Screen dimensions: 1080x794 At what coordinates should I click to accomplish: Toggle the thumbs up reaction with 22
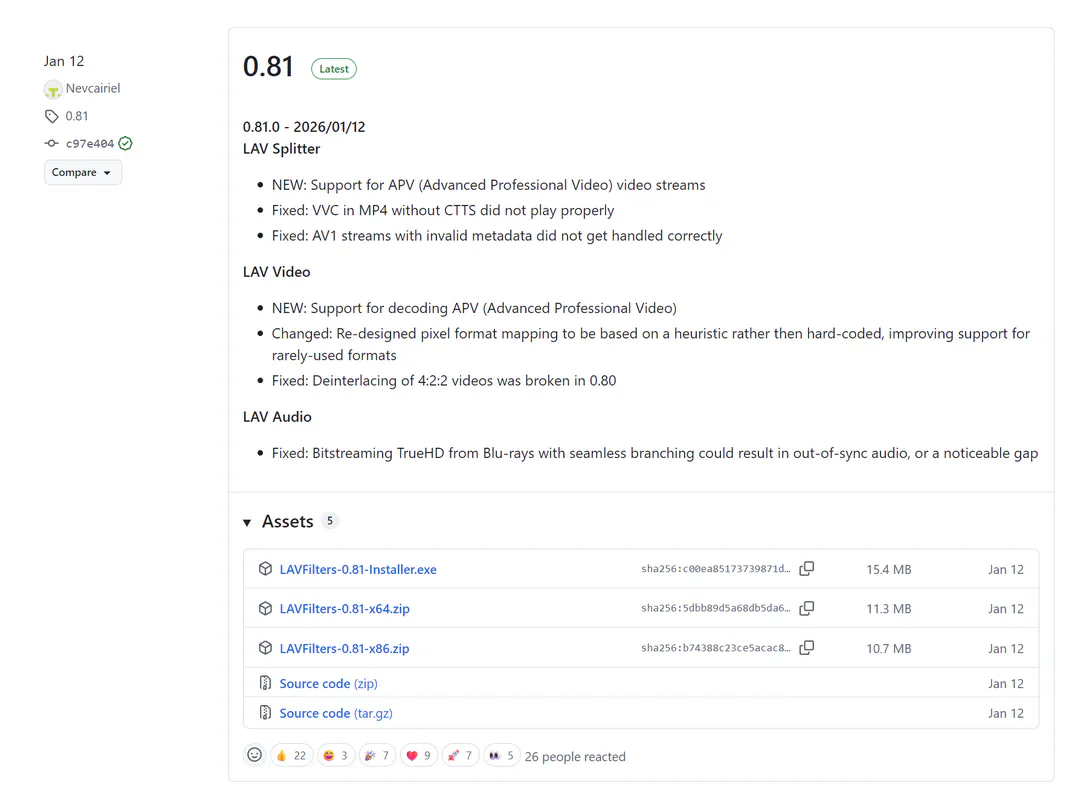click(291, 756)
